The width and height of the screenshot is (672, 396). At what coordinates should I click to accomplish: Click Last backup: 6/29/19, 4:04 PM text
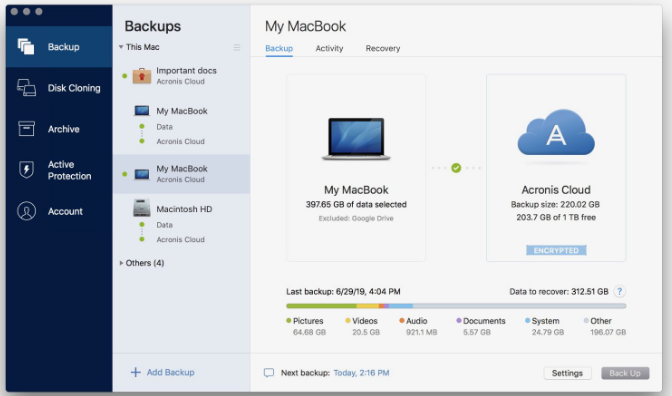(343, 291)
